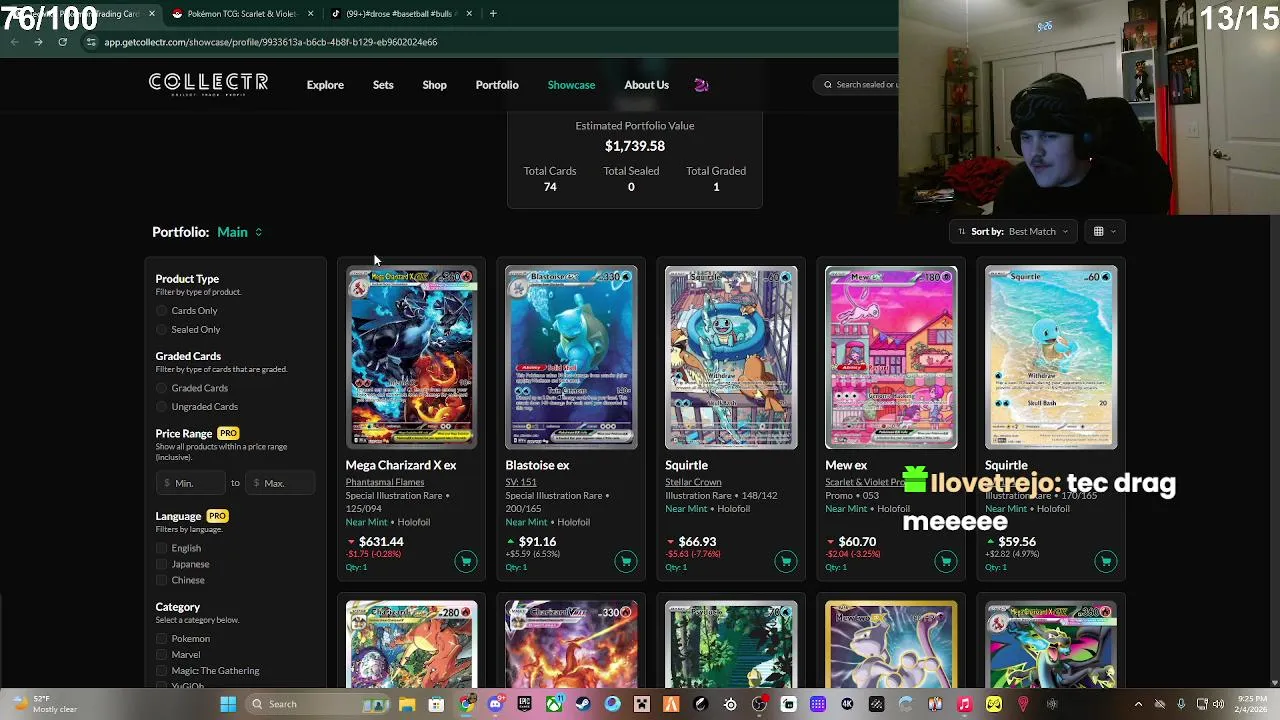The image size is (1280, 720).
Task: Click the Price Range Min input
Action: point(193,483)
